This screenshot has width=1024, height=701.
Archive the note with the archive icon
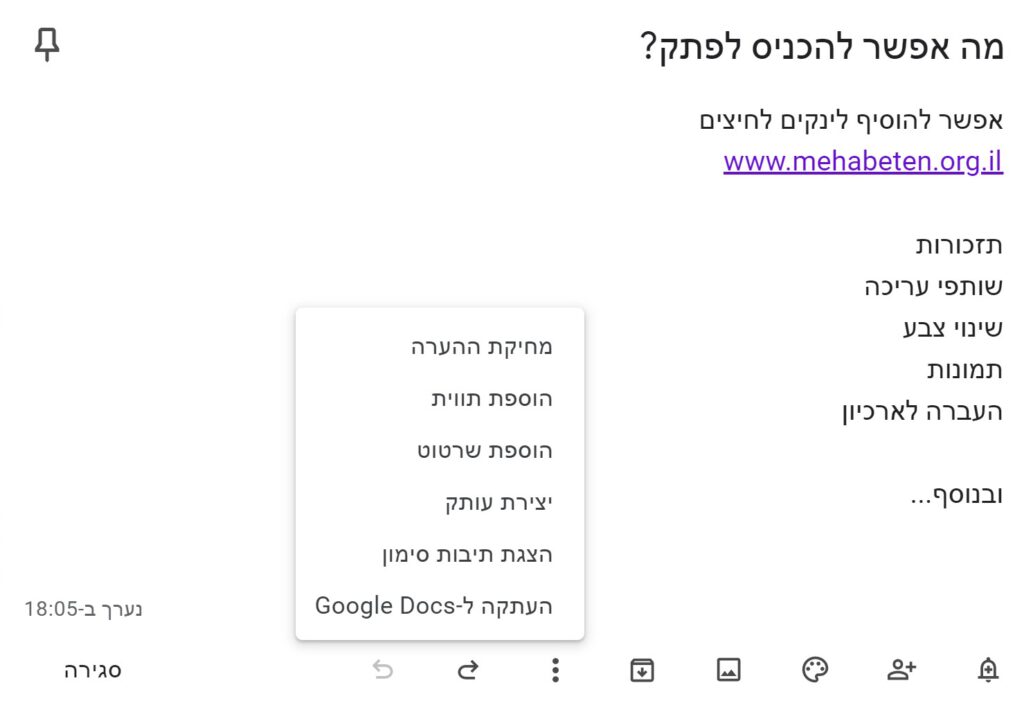(642, 670)
